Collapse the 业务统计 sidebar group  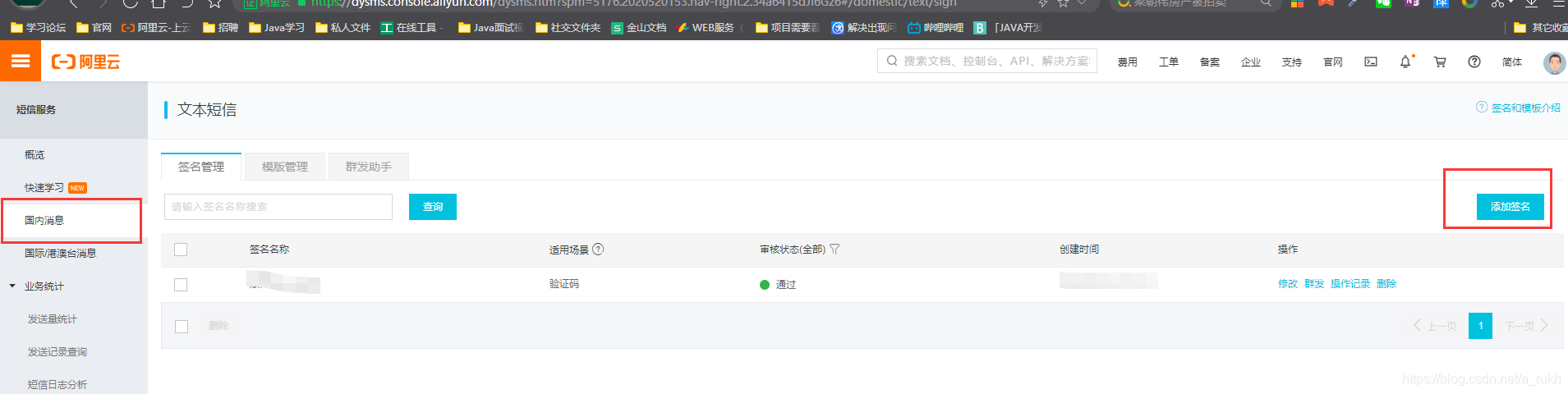click(12, 286)
